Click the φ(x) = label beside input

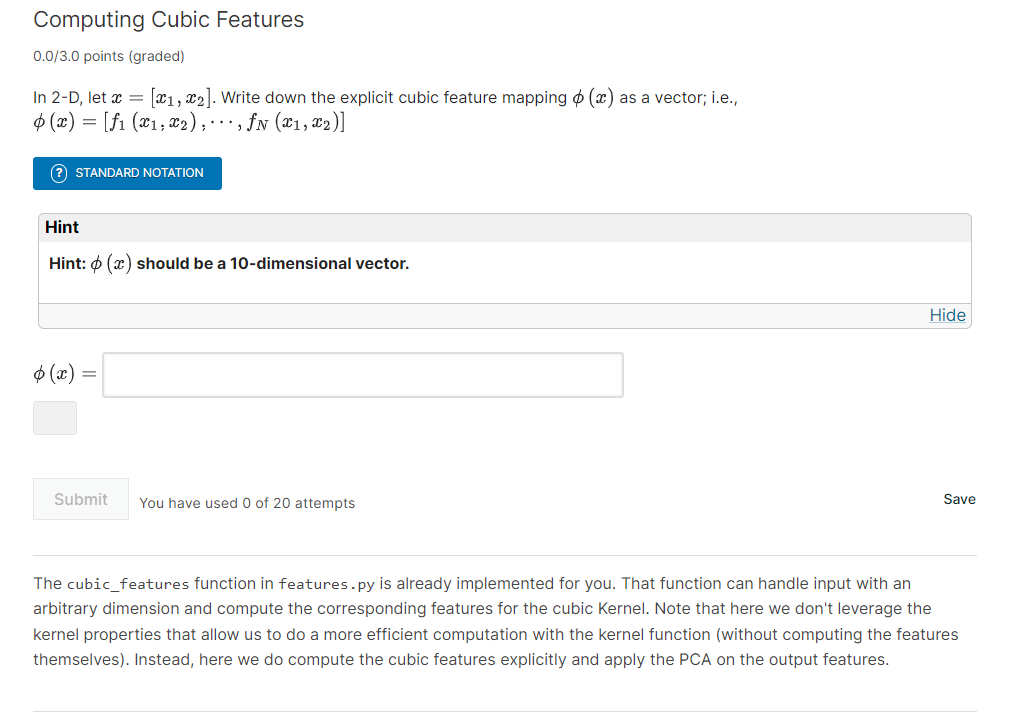pyautogui.click(x=64, y=375)
